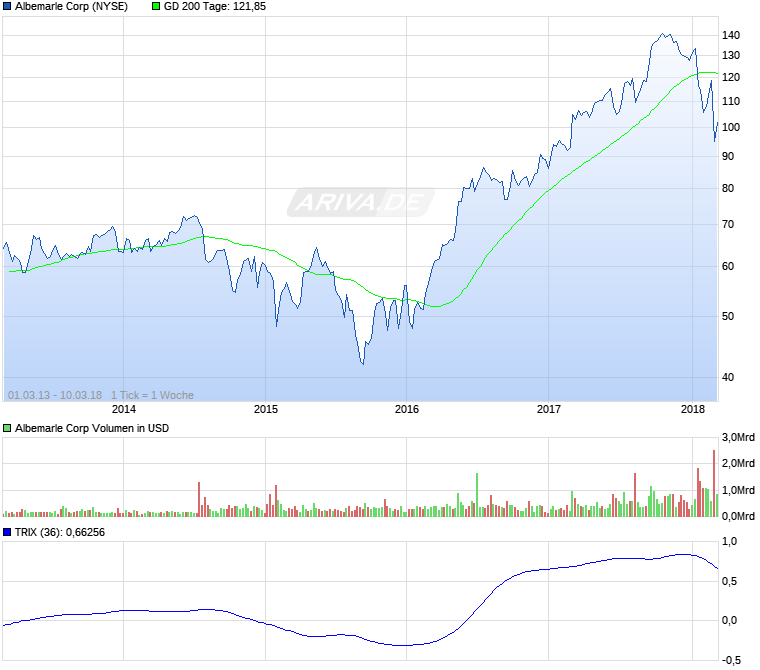Click the '1 Tick = 1 Woche' note

152,396
